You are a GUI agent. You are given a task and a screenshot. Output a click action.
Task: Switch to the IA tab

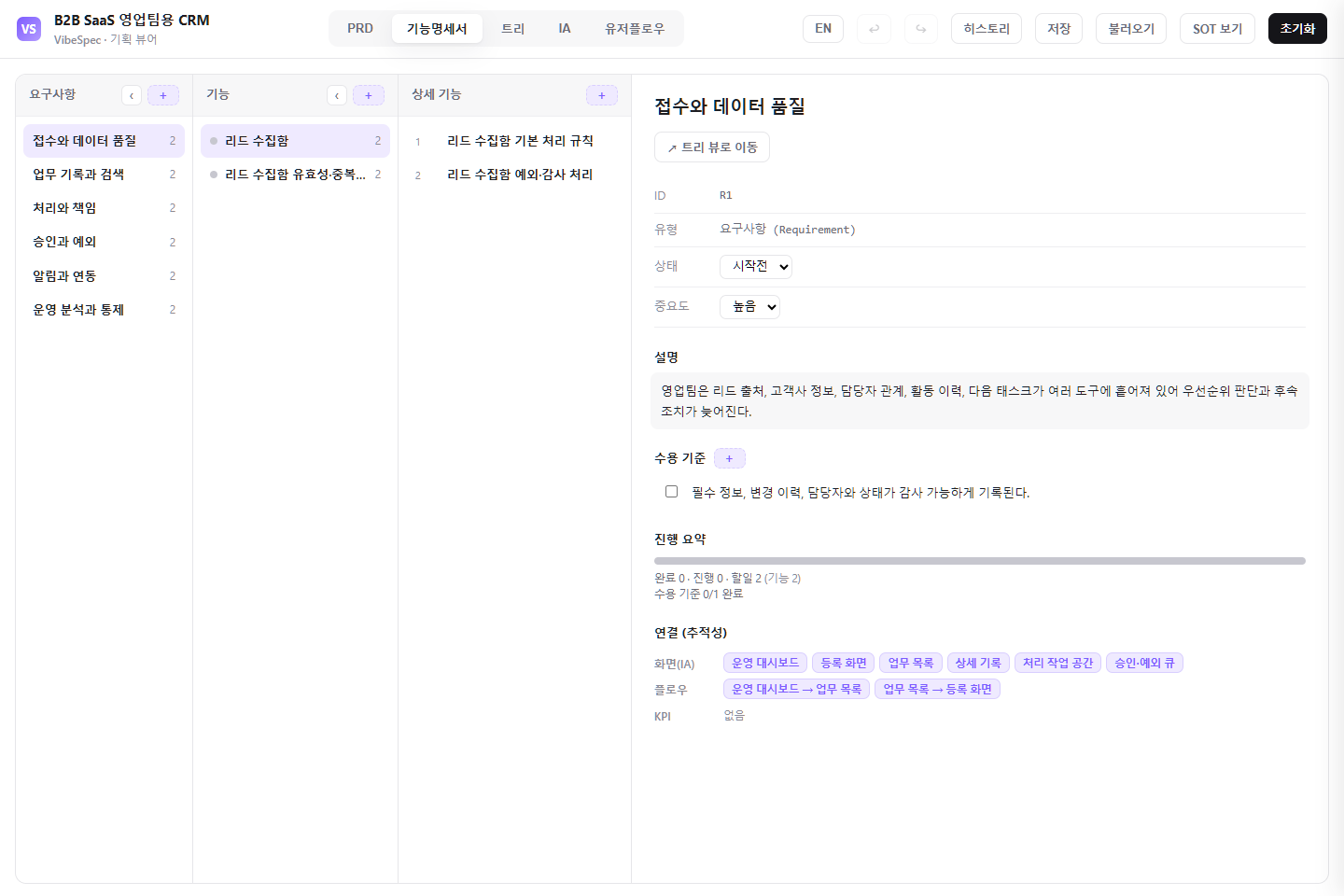[x=565, y=29]
